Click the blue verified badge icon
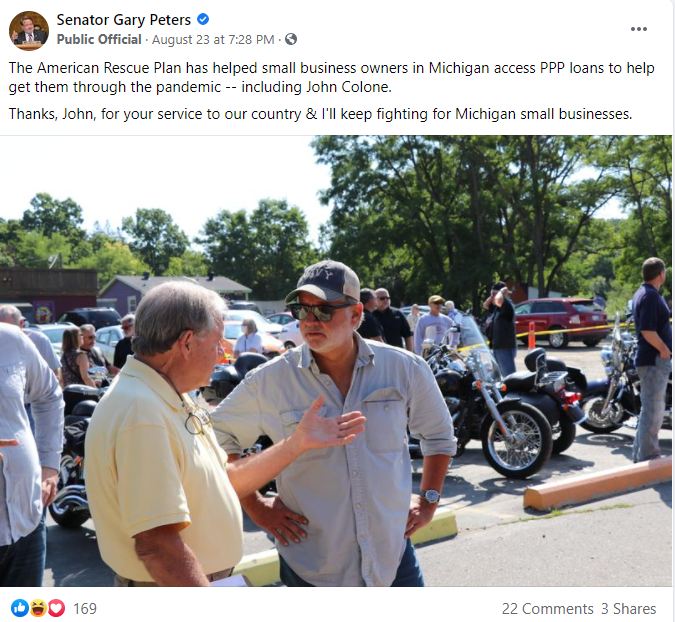 tap(203, 19)
